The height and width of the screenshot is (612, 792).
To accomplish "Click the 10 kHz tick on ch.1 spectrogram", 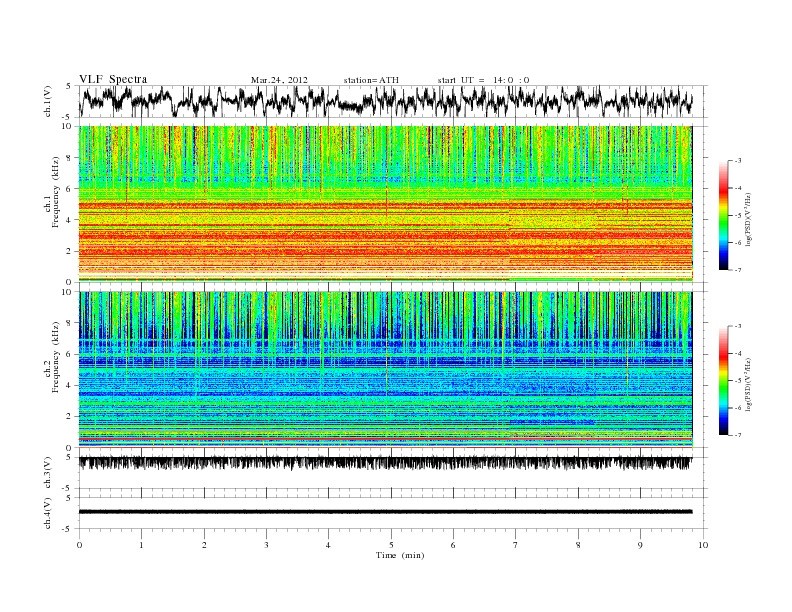I will coord(67,126).
